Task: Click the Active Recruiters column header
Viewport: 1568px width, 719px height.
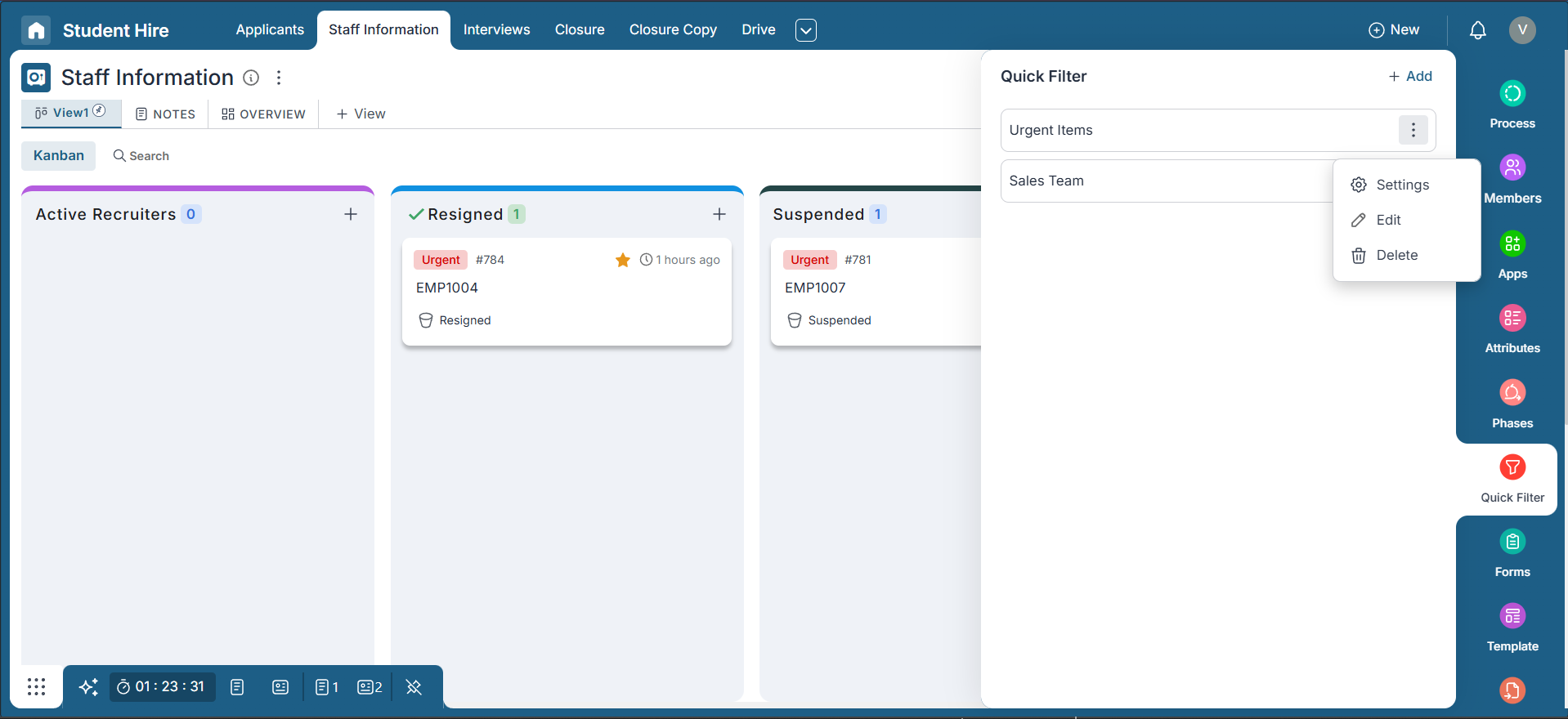Action: click(105, 214)
